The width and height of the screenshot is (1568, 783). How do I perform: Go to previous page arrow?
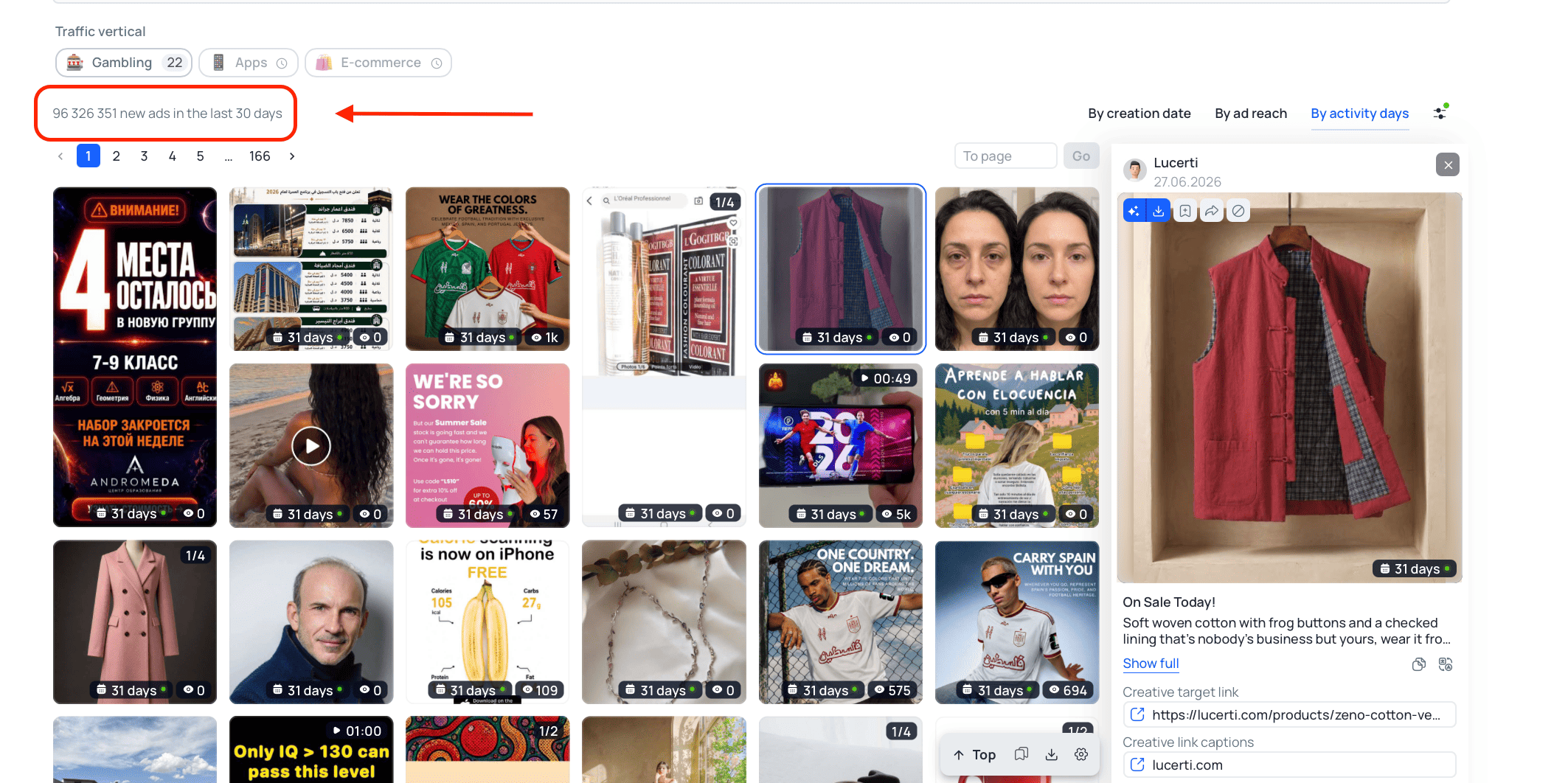point(60,156)
